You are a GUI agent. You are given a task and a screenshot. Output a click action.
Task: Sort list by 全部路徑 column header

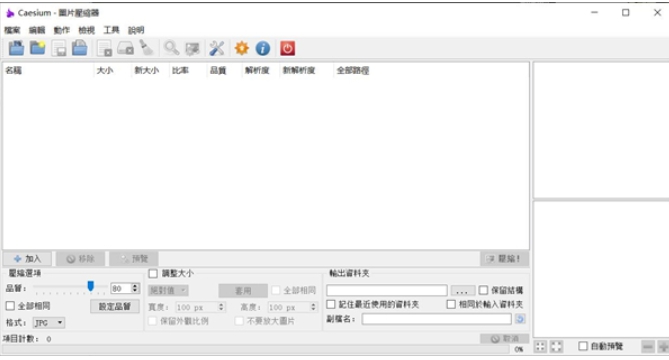click(353, 70)
